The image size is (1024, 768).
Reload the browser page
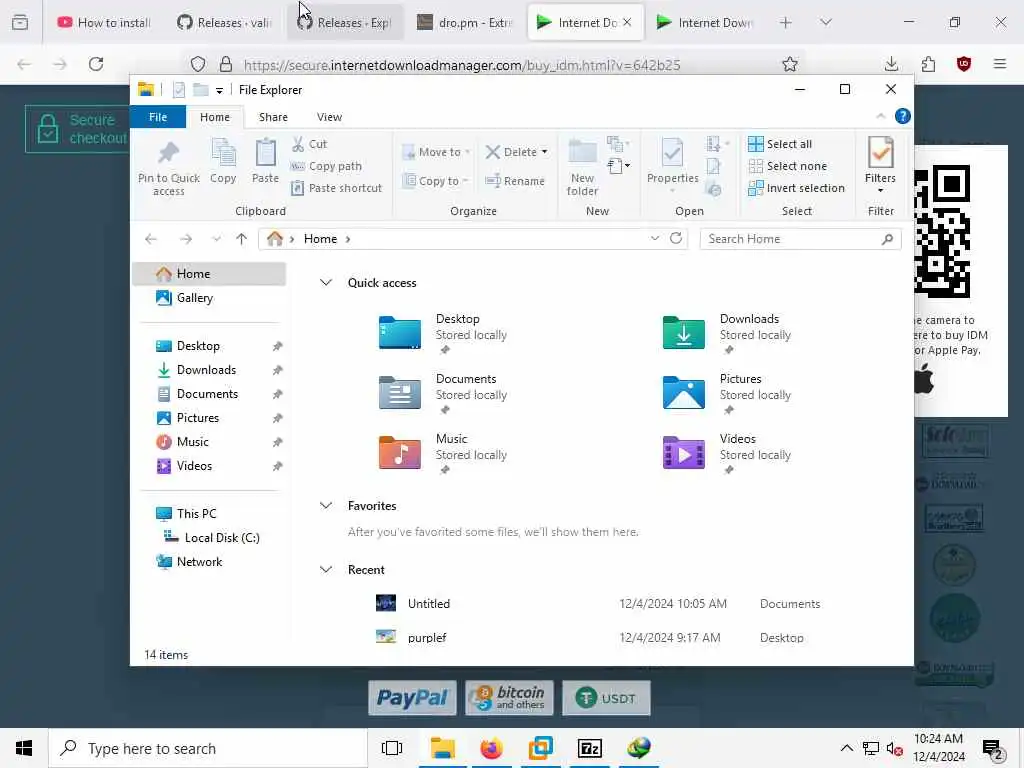tap(96, 64)
